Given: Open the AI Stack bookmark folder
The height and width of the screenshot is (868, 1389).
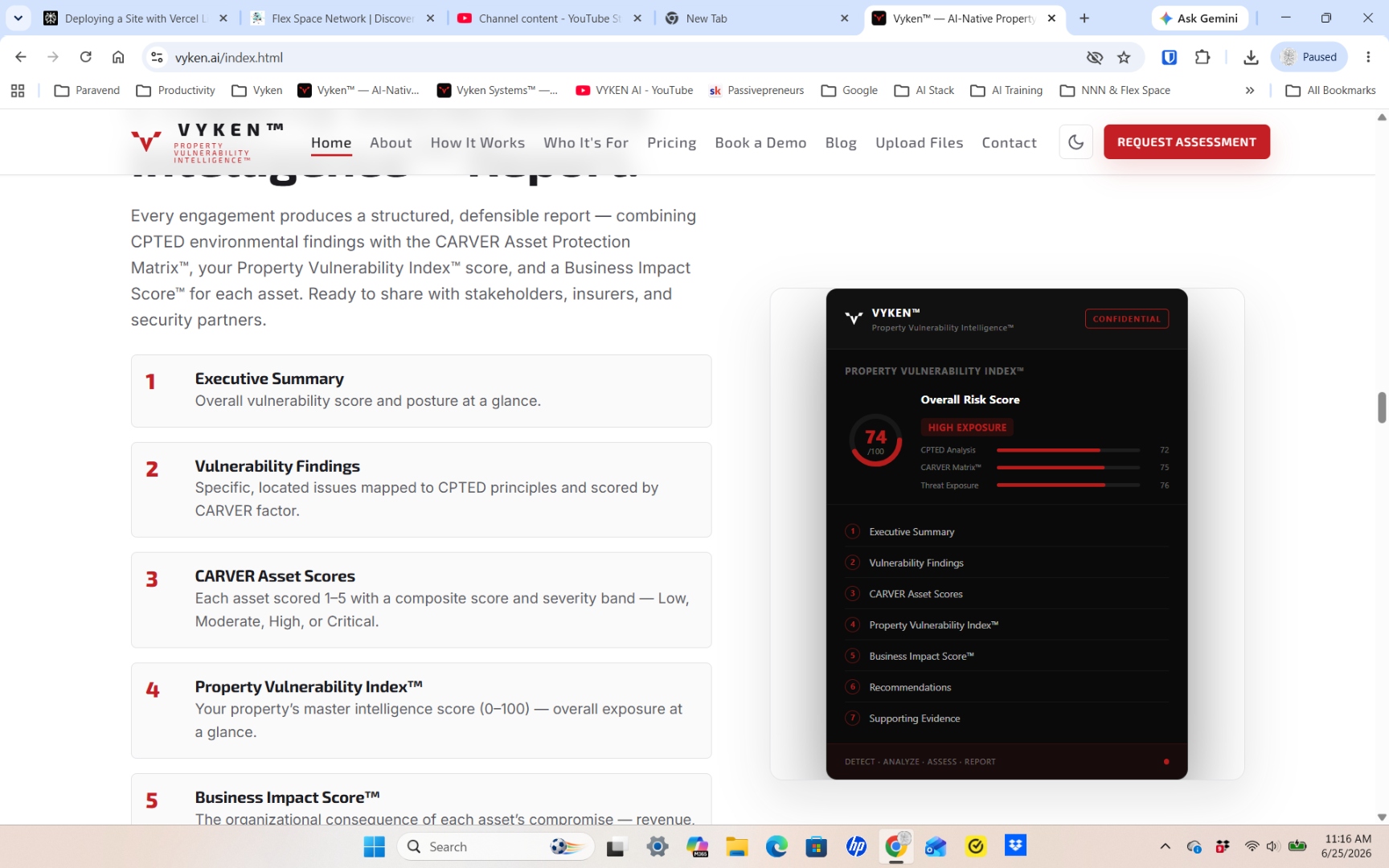Looking at the screenshot, I should [x=924, y=91].
